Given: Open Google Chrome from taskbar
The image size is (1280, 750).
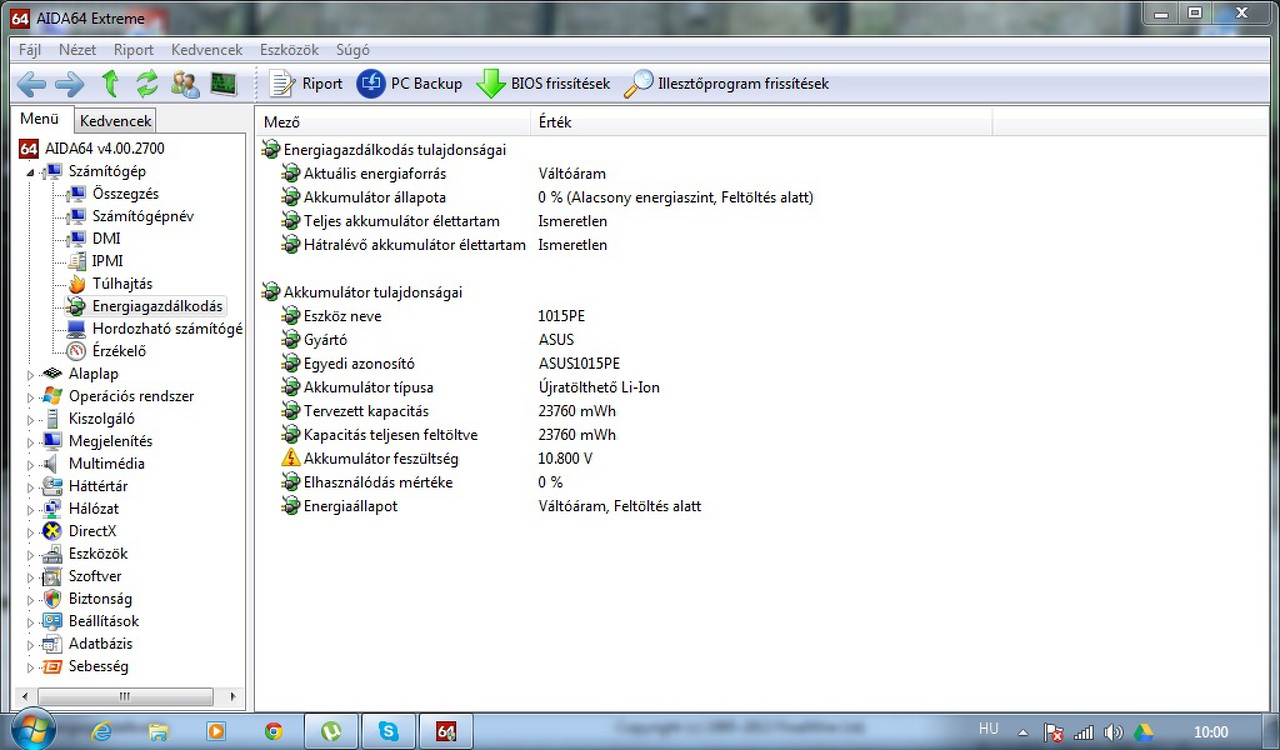Looking at the screenshot, I should pyautogui.click(x=273, y=732).
